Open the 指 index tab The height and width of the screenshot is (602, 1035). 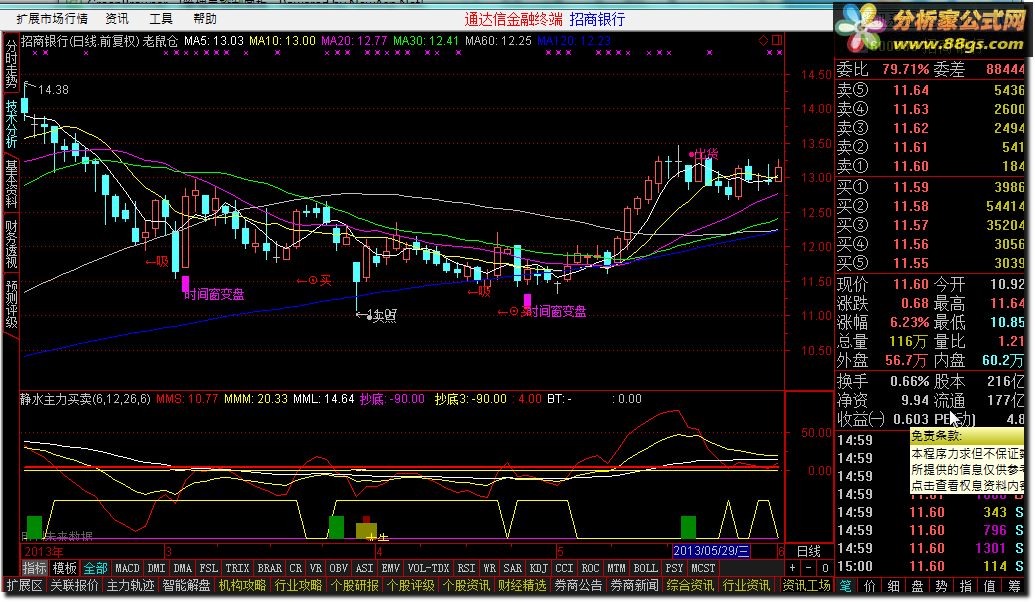pyautogui.click(x=966, y=585)
